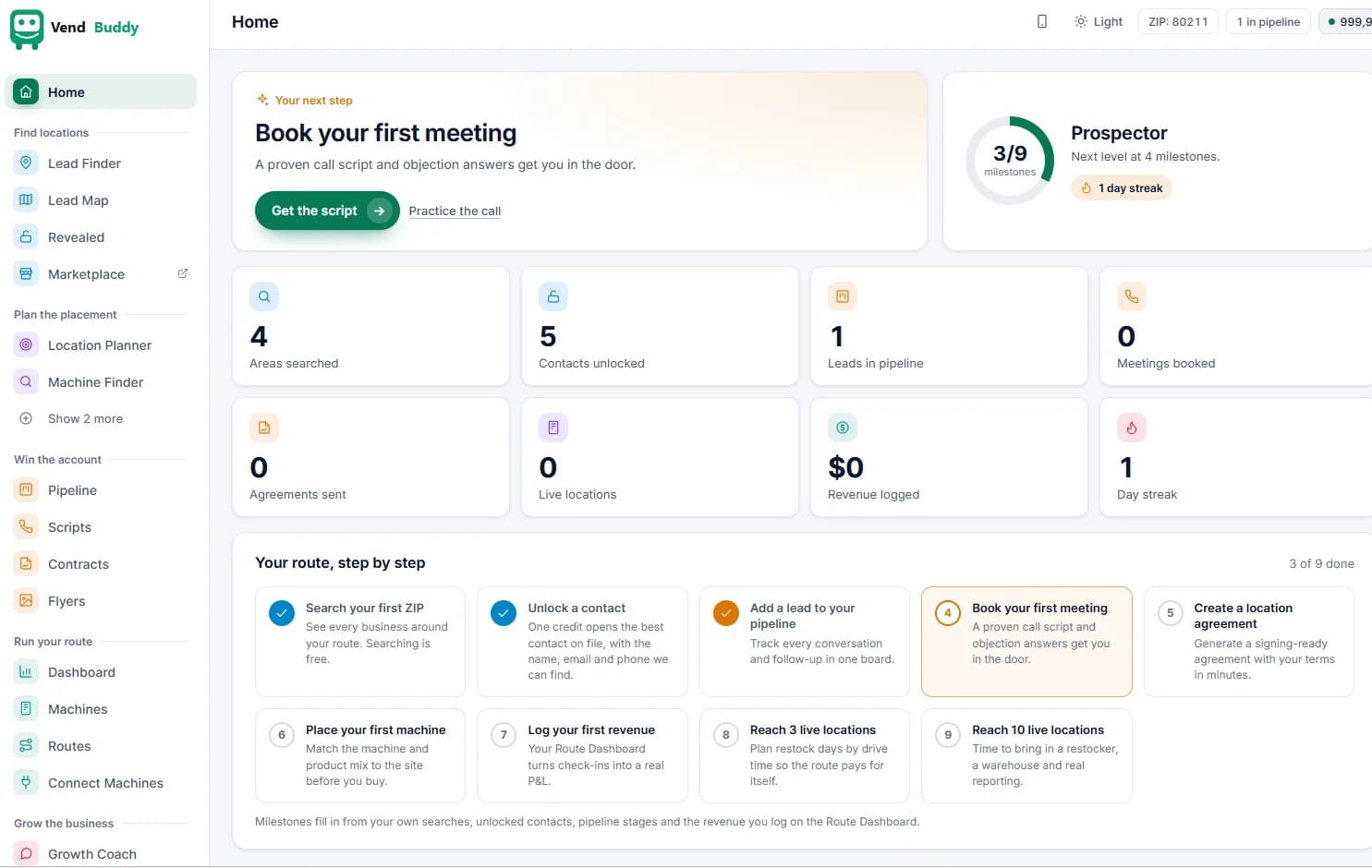The width and height of the screenshot is (1372, 868).
Task: Select the 'Create a location agreement' step
Action: (x=1249, y=642)
